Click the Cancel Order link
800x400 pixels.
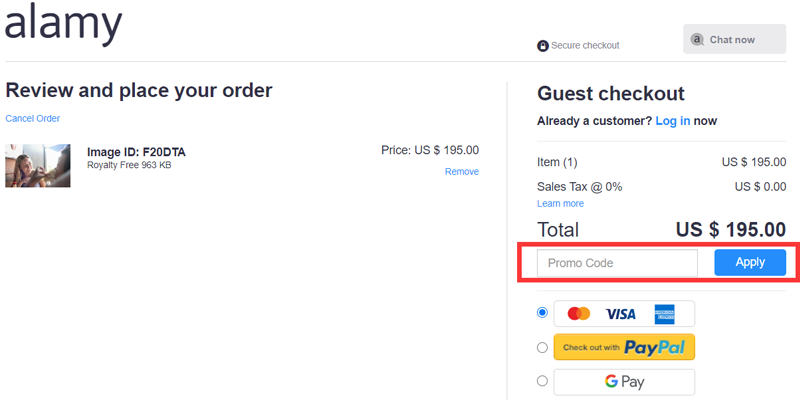32,118
